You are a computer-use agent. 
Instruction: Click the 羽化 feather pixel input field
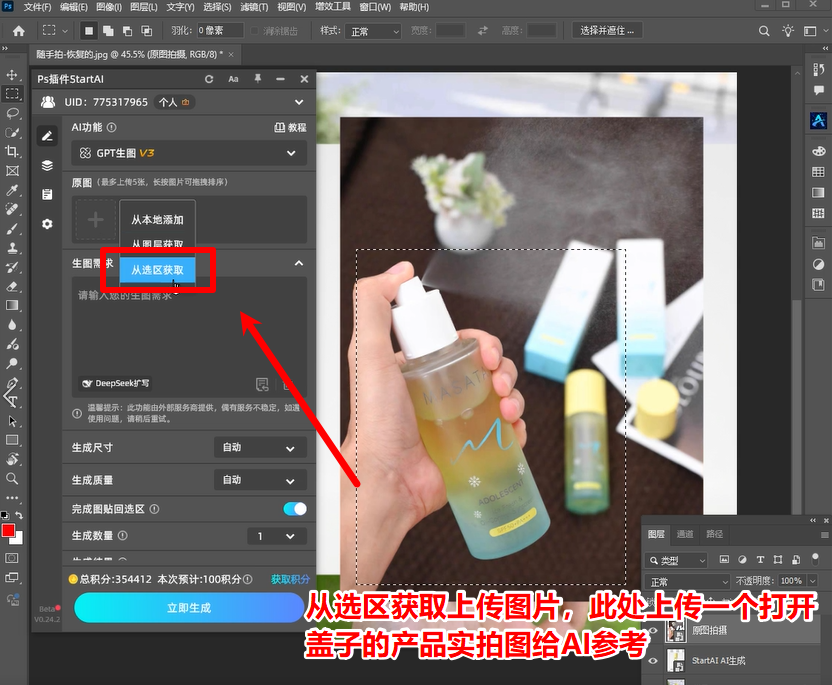(220, 31)
